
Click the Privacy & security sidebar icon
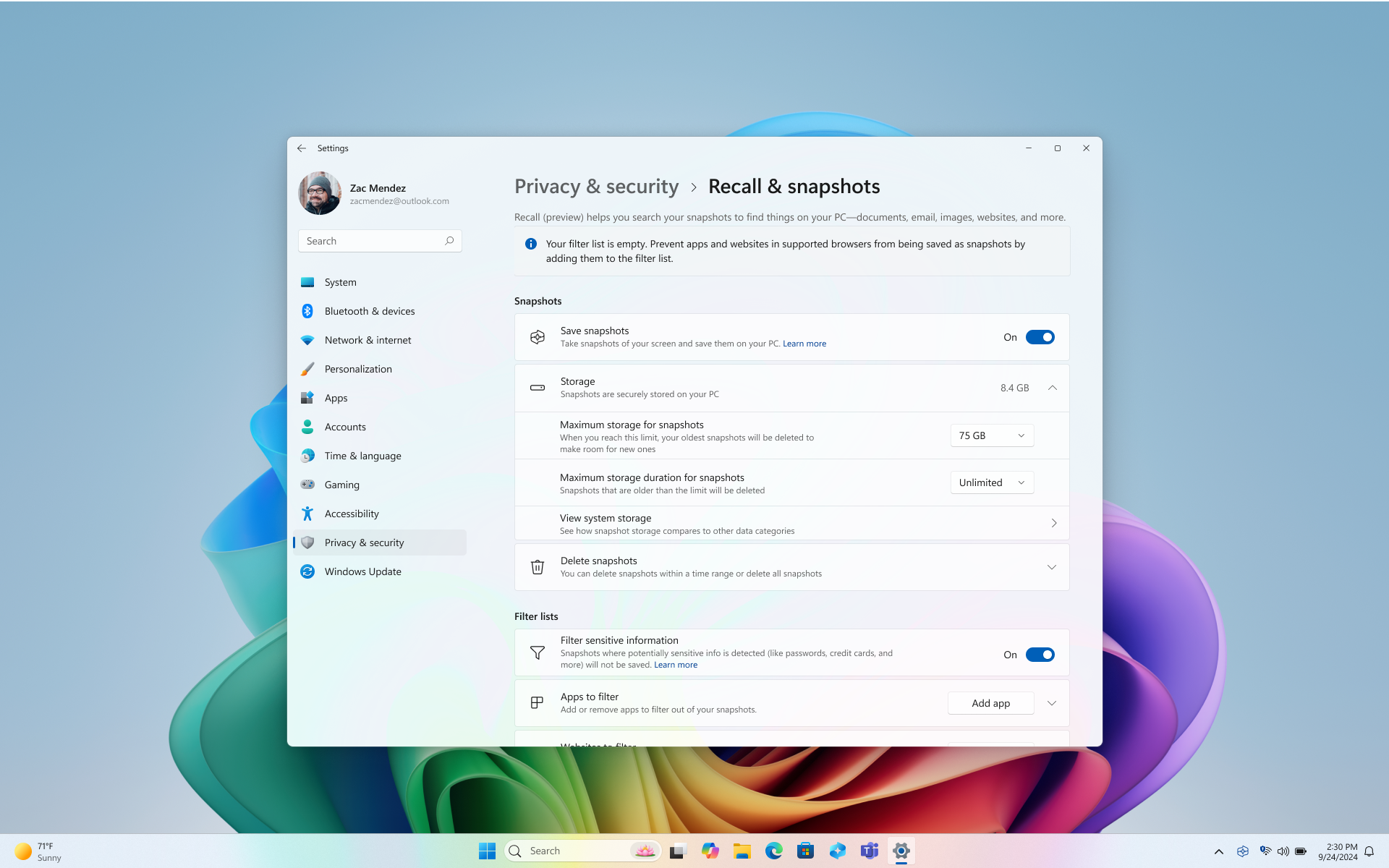308,542
